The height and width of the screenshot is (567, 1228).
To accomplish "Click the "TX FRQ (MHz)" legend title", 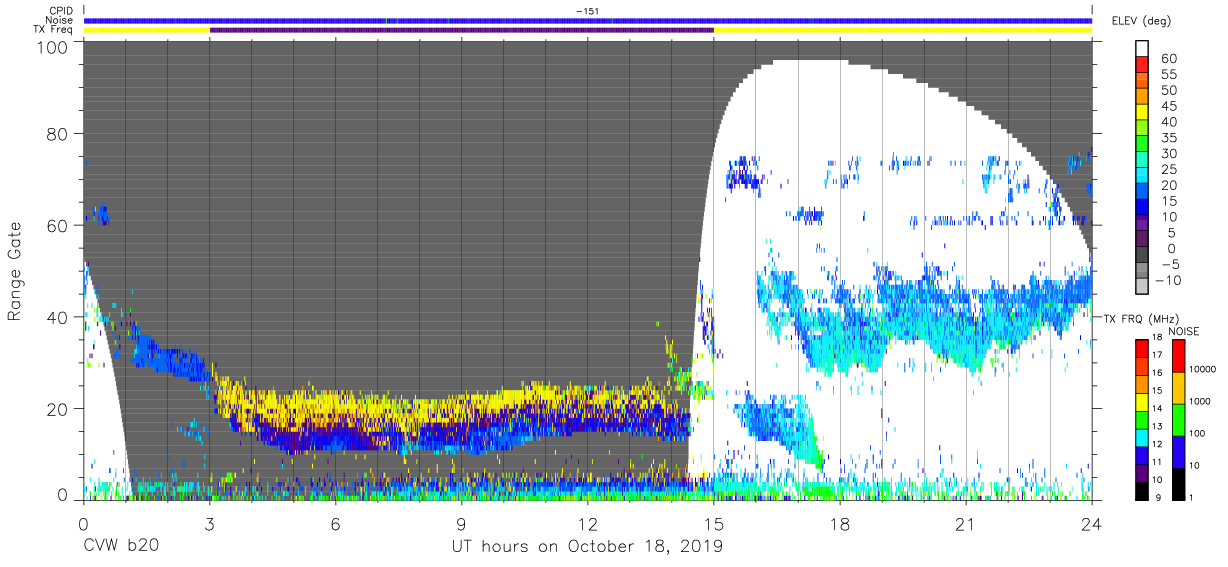I will point(1142,318).
